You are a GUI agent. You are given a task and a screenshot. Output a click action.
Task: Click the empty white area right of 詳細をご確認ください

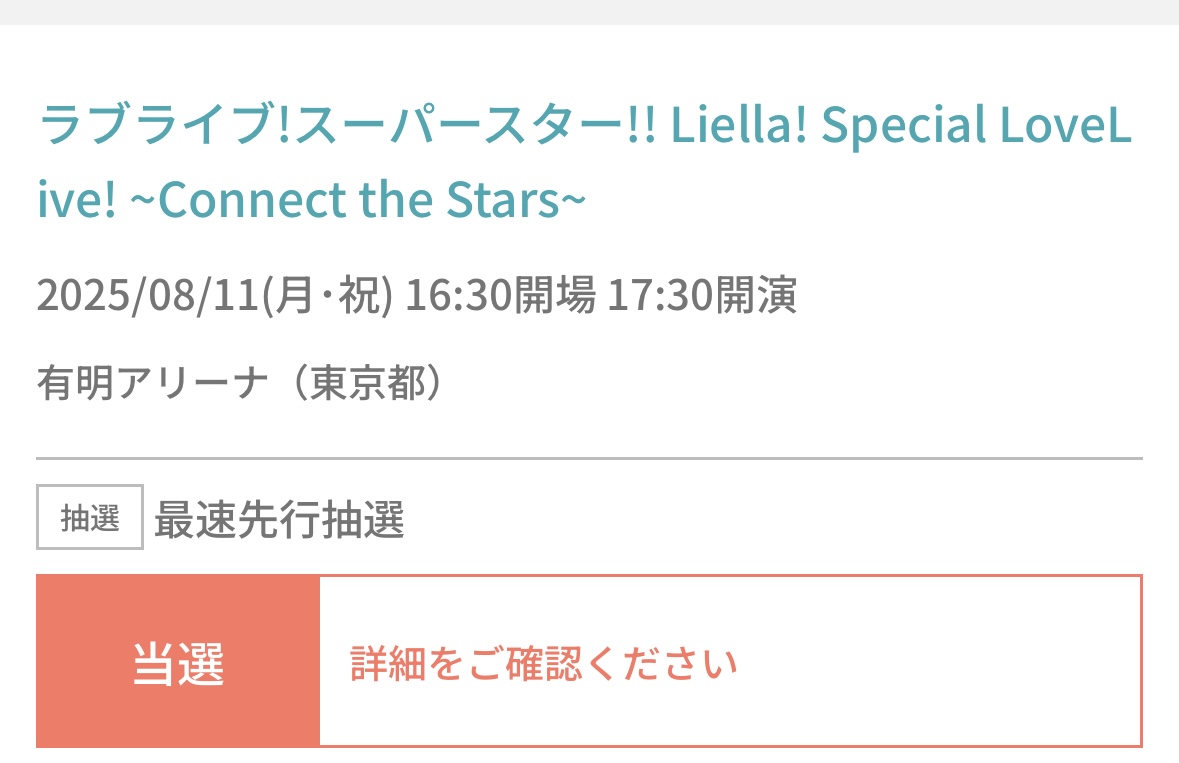click(x=940, y=662)
